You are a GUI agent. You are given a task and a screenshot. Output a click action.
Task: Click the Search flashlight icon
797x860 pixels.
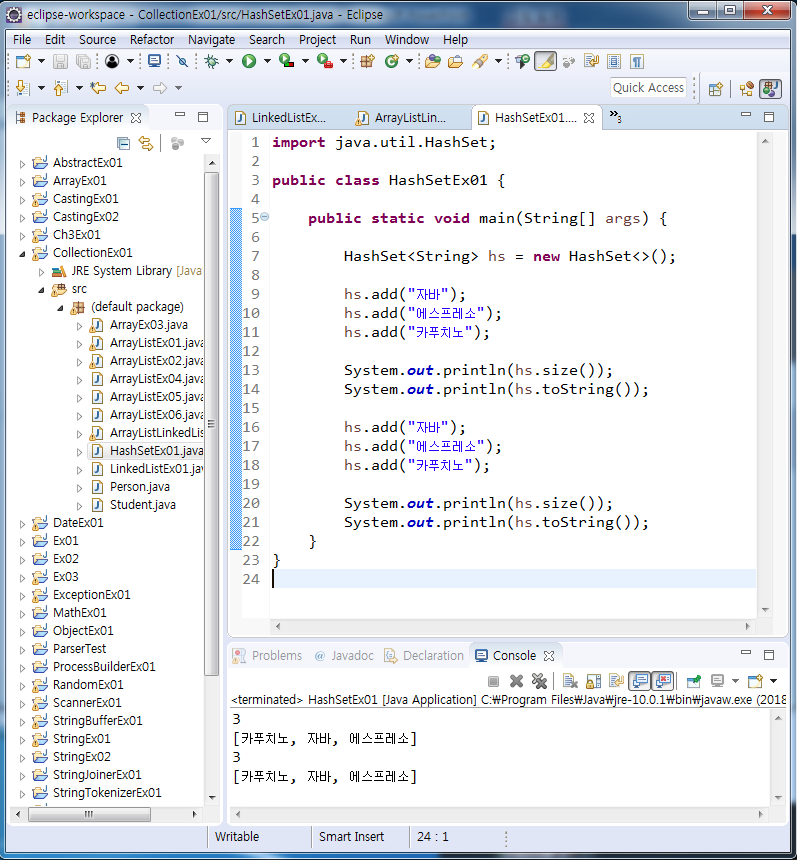[x=480, y=61]
